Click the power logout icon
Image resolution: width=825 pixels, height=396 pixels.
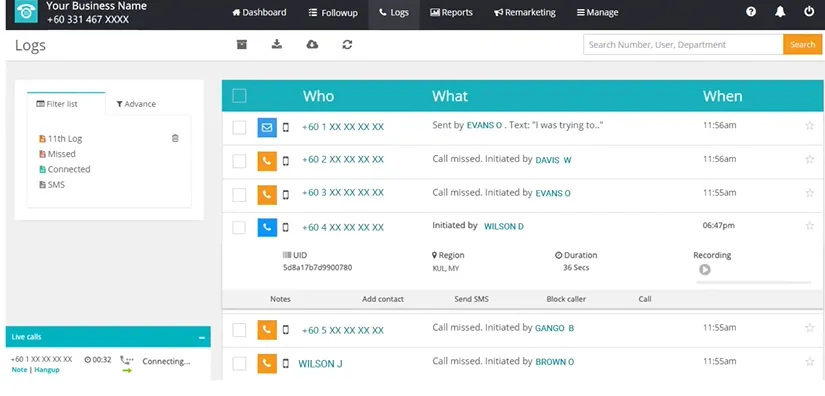[x=809, y=12]
